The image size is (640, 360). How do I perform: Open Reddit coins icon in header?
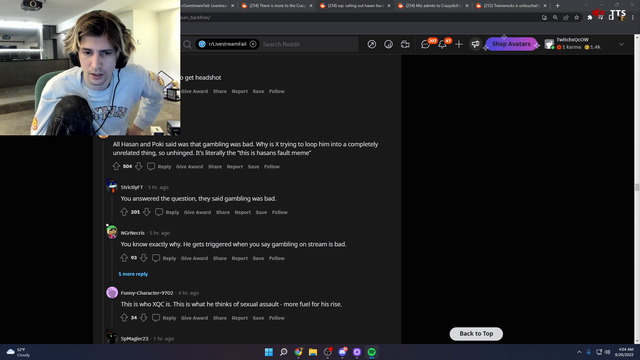(388, 44)
